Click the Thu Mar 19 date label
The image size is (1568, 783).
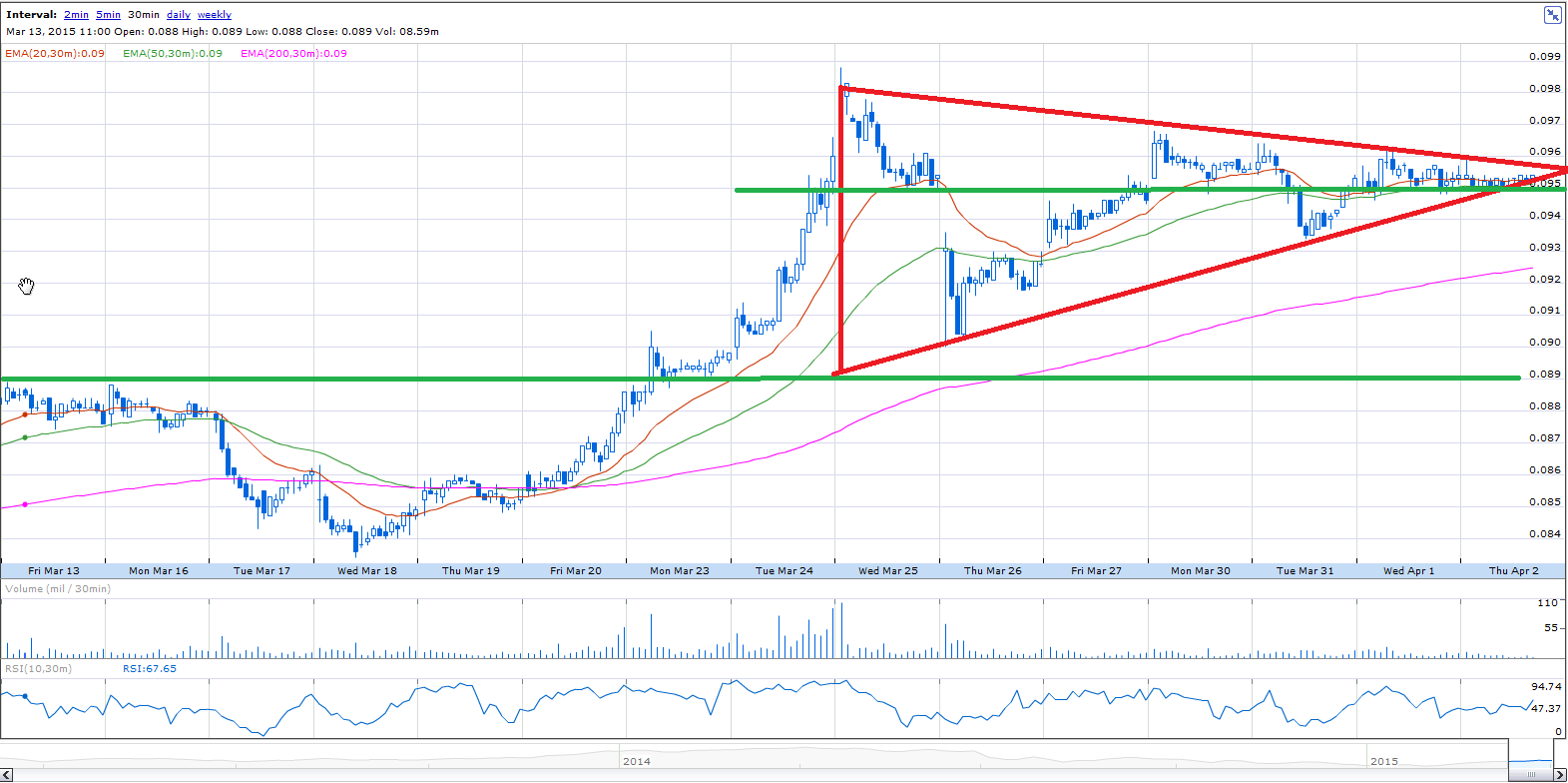471,571
